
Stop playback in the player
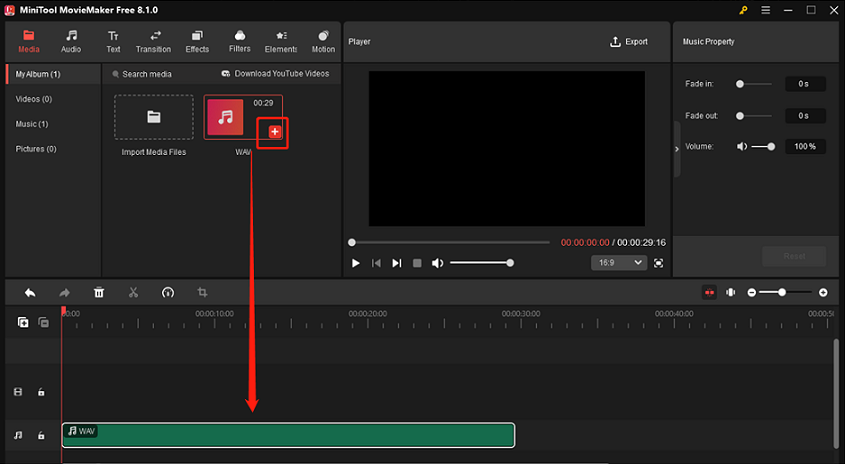coord(417,263)
